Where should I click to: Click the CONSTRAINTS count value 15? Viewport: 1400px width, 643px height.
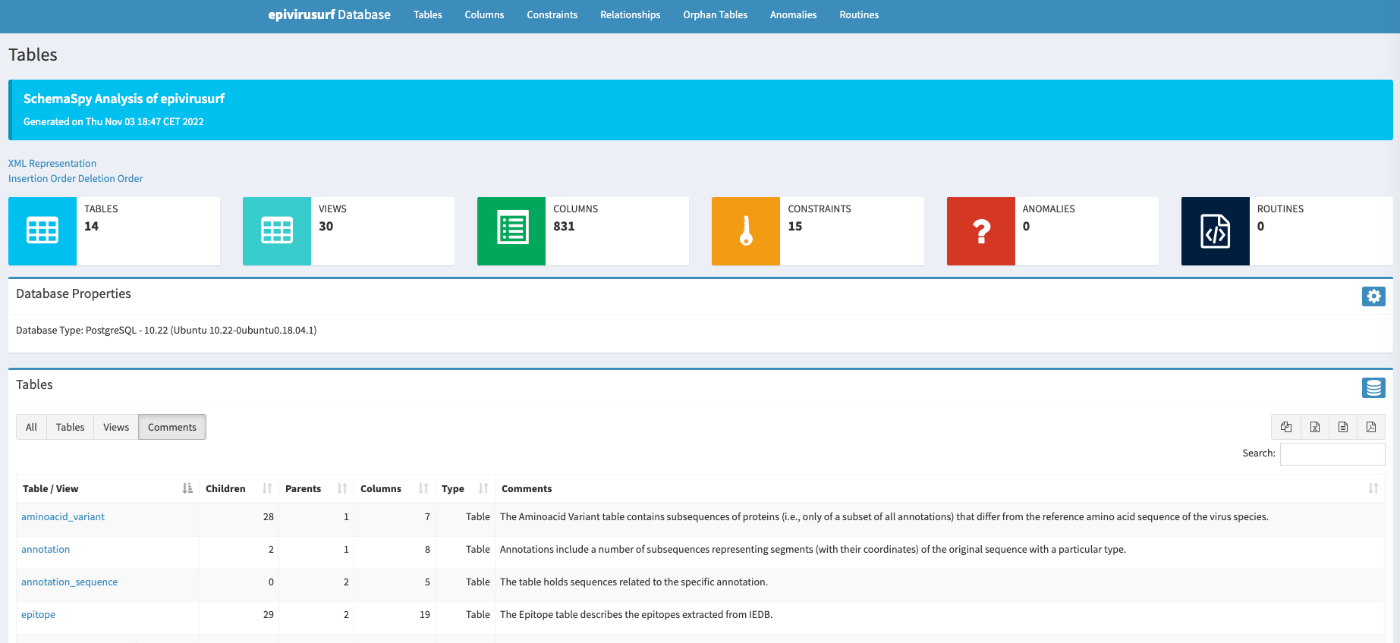coord(795,226)
